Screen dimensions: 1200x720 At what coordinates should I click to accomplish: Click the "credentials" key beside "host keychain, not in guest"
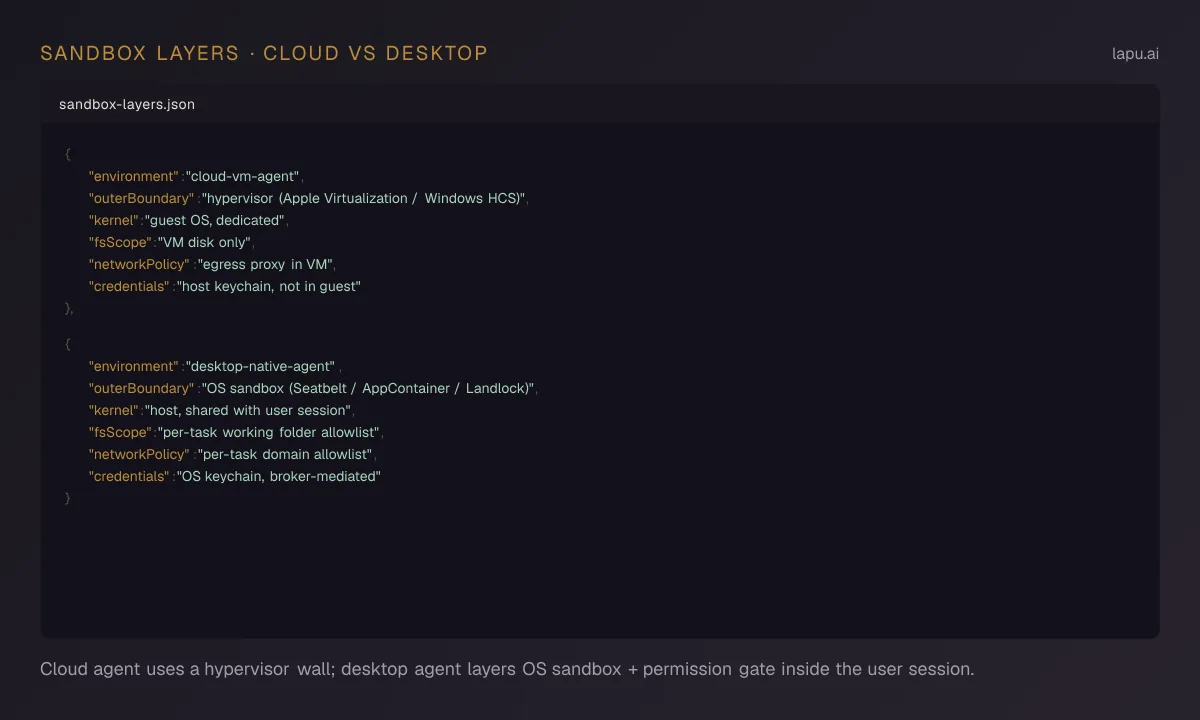(129, 286)
